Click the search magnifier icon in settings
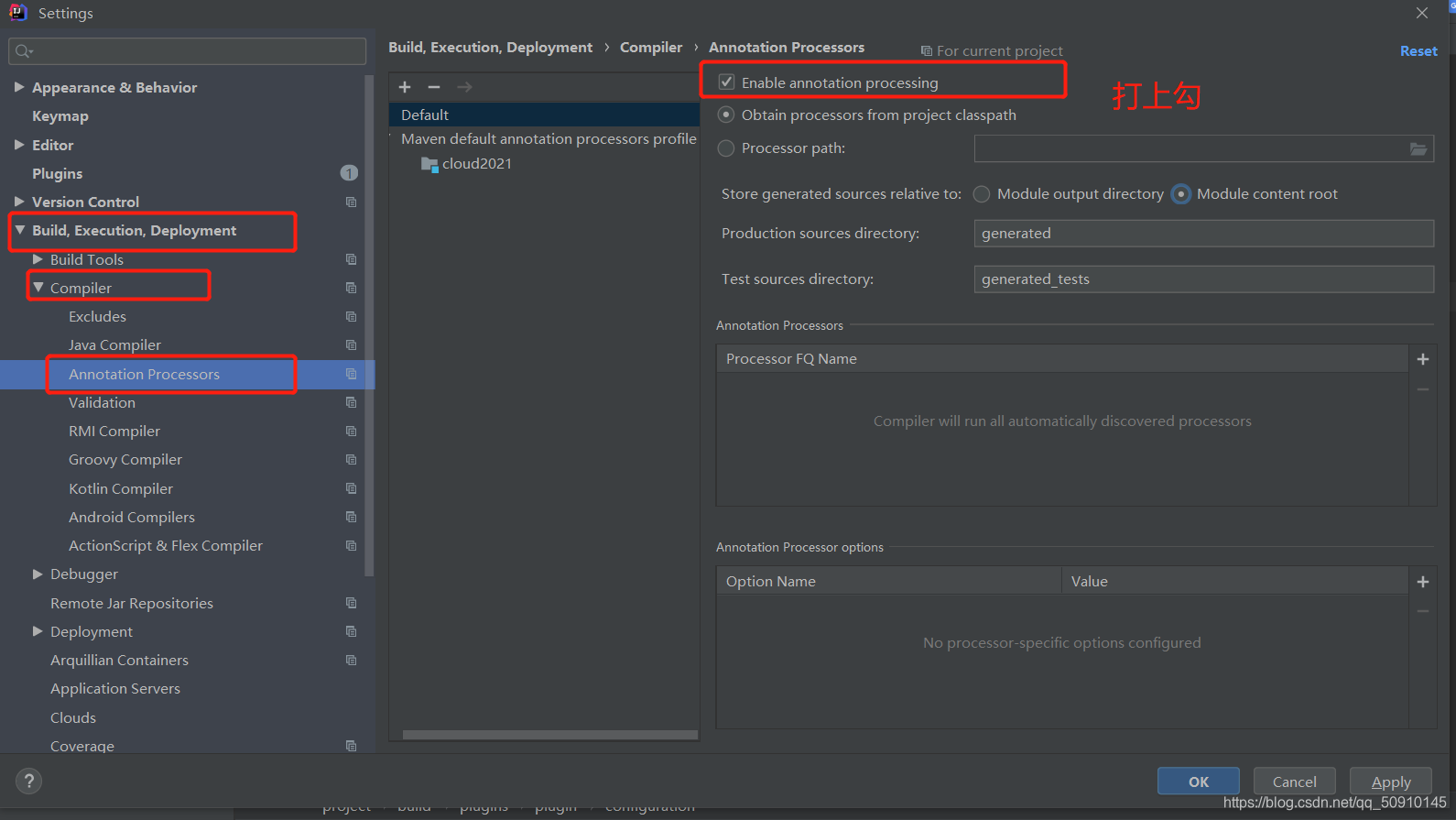 (x=24, y=51)
